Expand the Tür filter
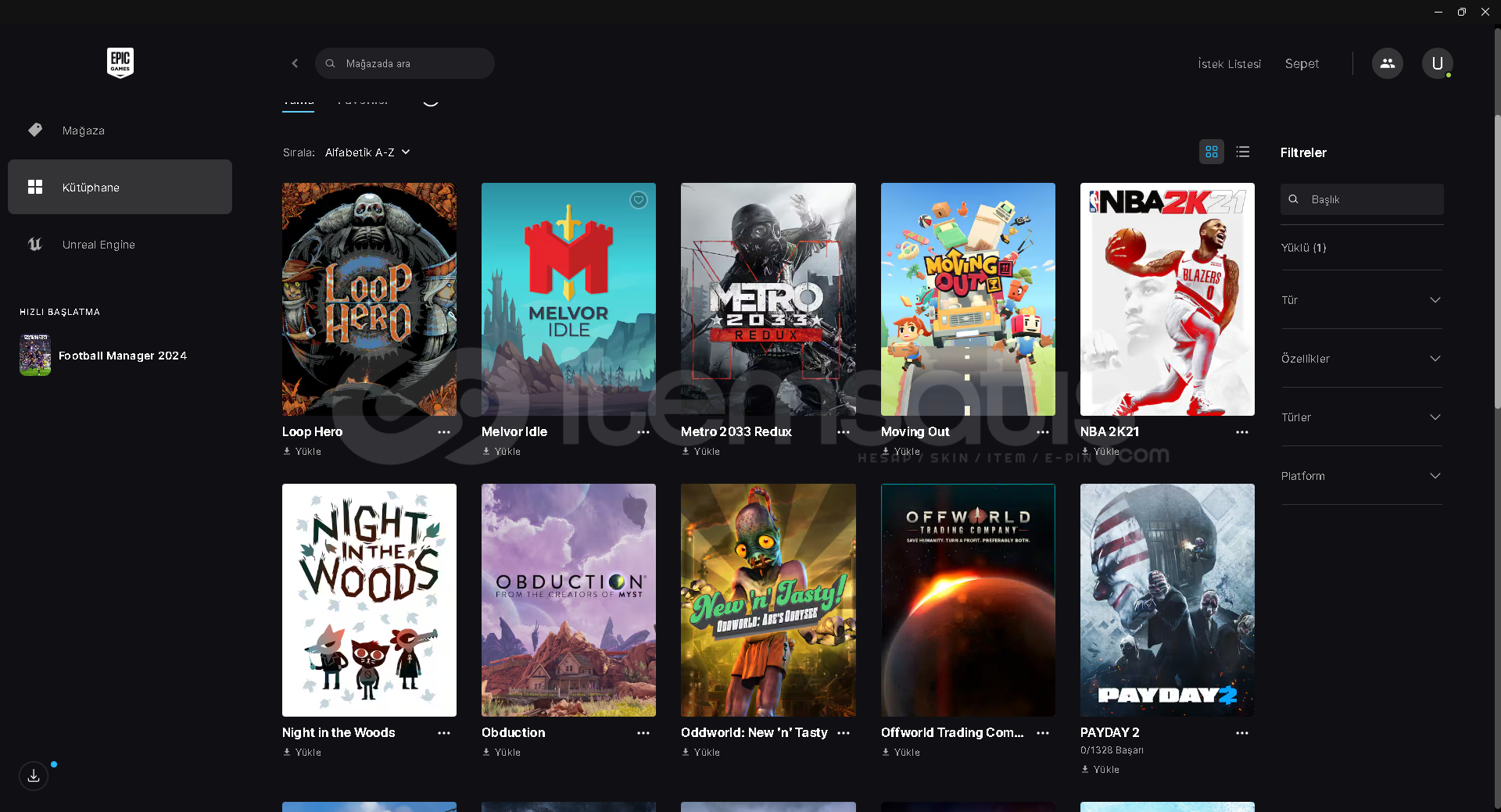The width and height of the screenshot is (1501, 812). [x=1361, y=300]
